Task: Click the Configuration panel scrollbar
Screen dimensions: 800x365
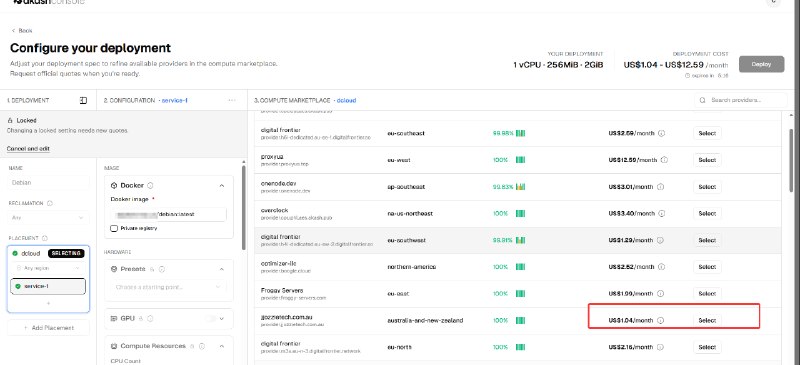Action: point(244,208)
